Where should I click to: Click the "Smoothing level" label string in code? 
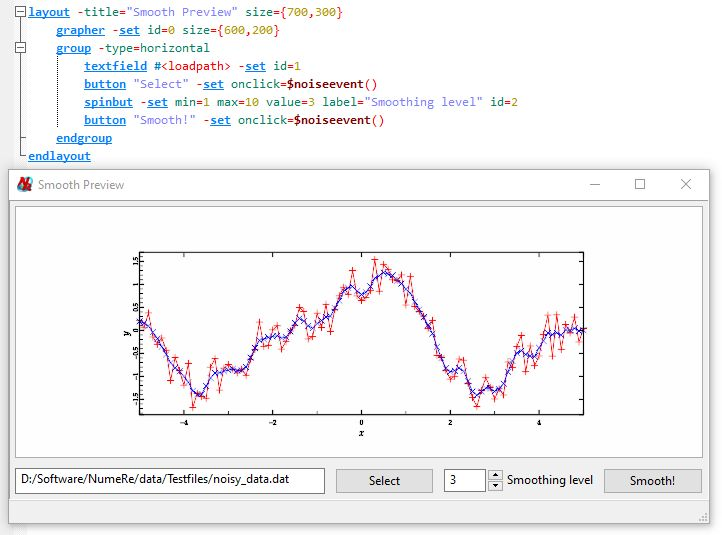point(423,102)
